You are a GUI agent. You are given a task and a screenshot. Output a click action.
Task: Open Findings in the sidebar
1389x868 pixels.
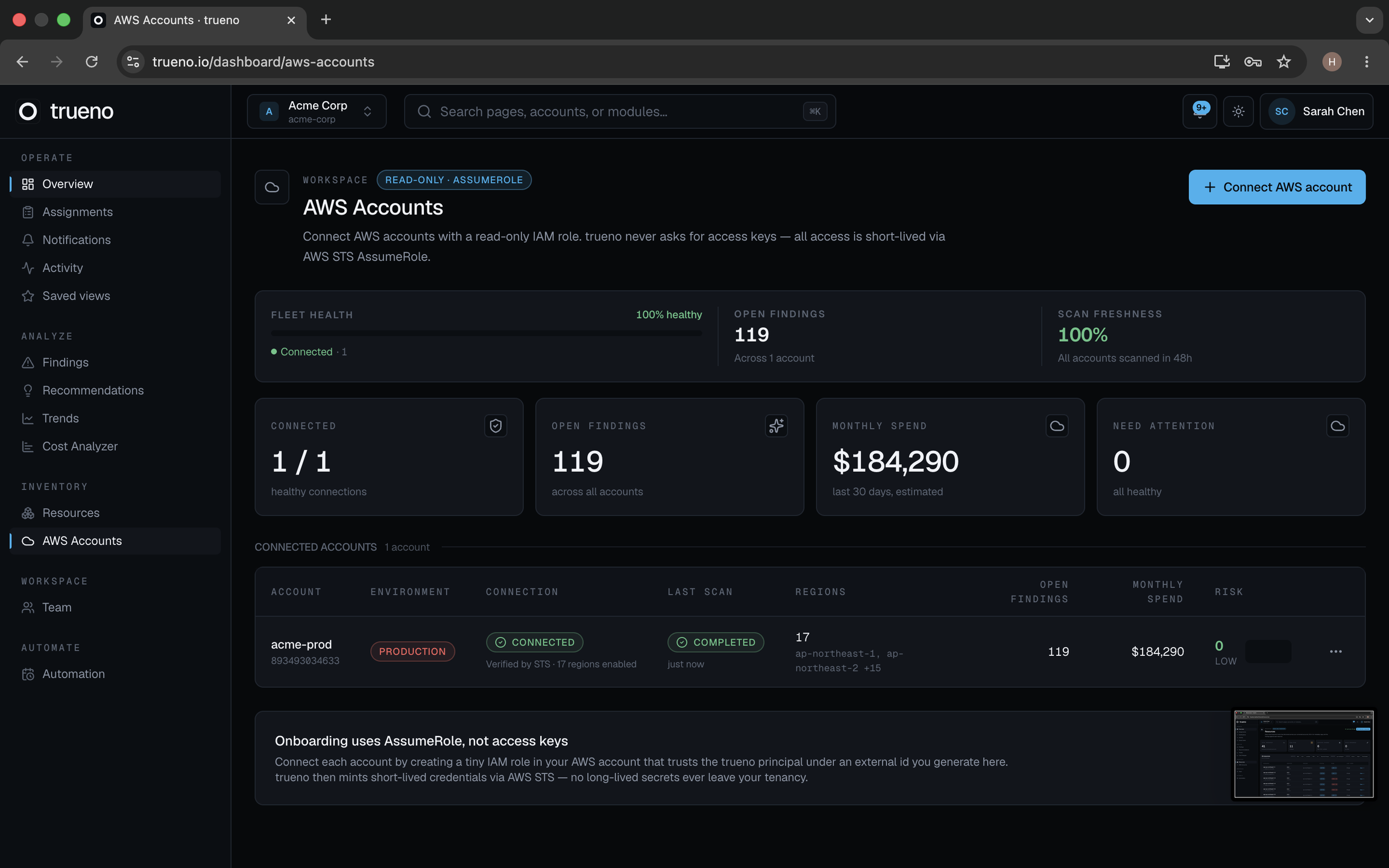115,362
